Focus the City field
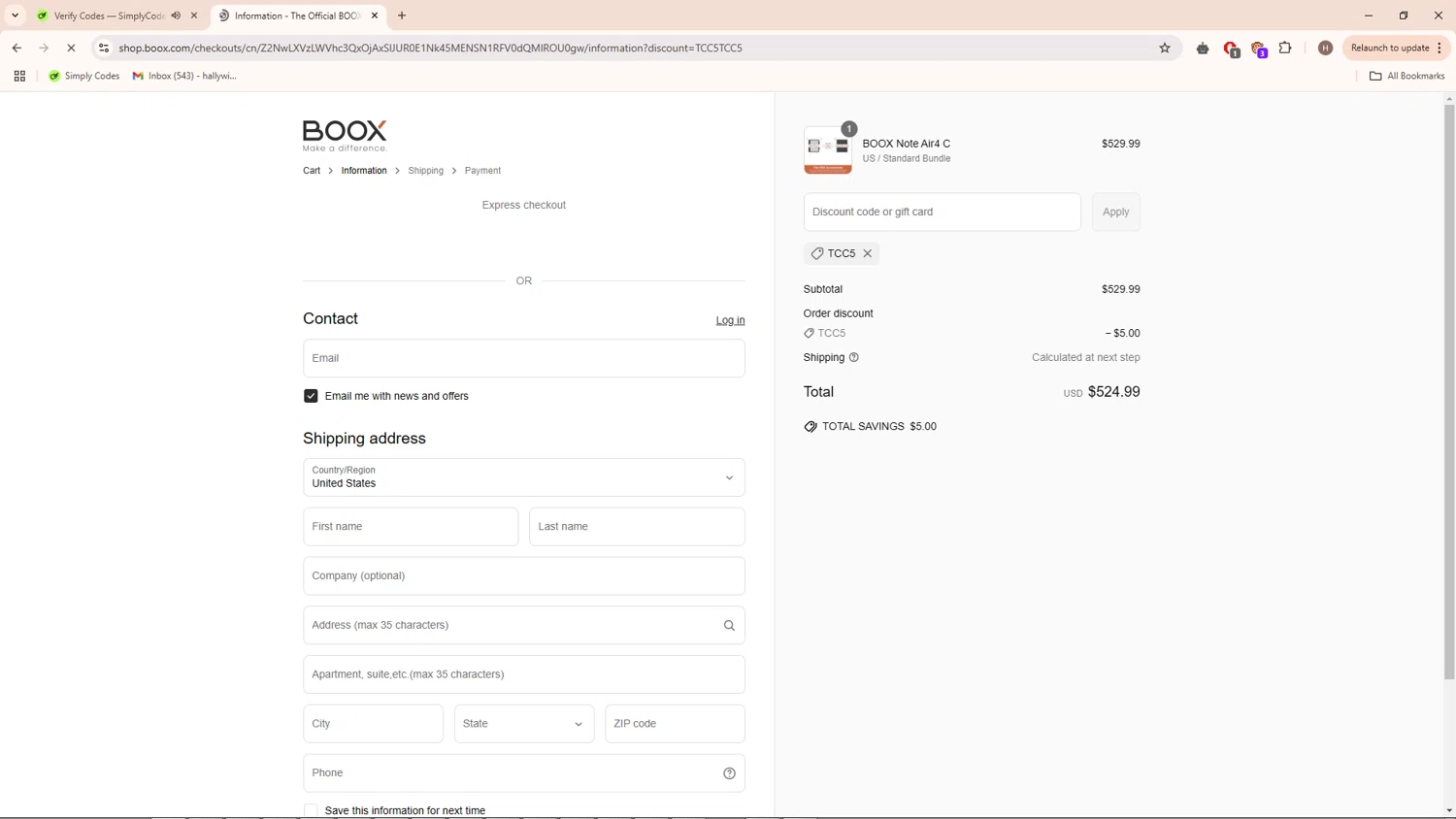 tap(373, 724)
